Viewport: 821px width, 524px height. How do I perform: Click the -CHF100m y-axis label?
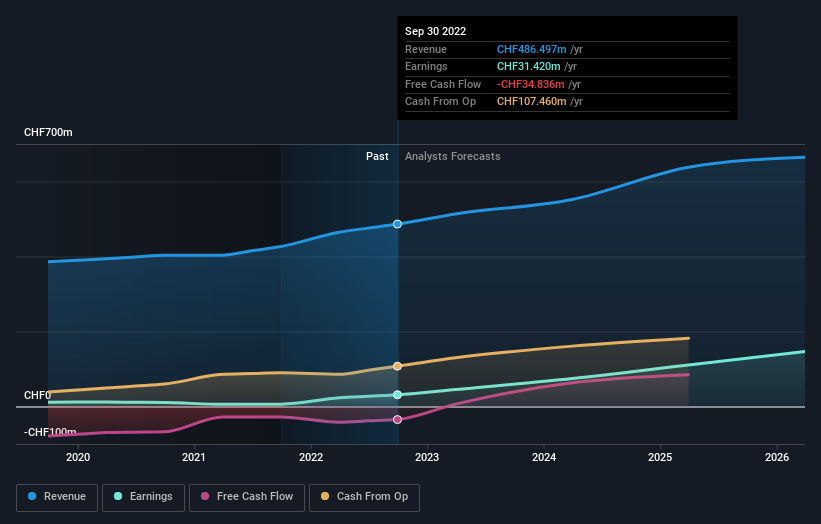pyautogui.click(x=50, y=432)
